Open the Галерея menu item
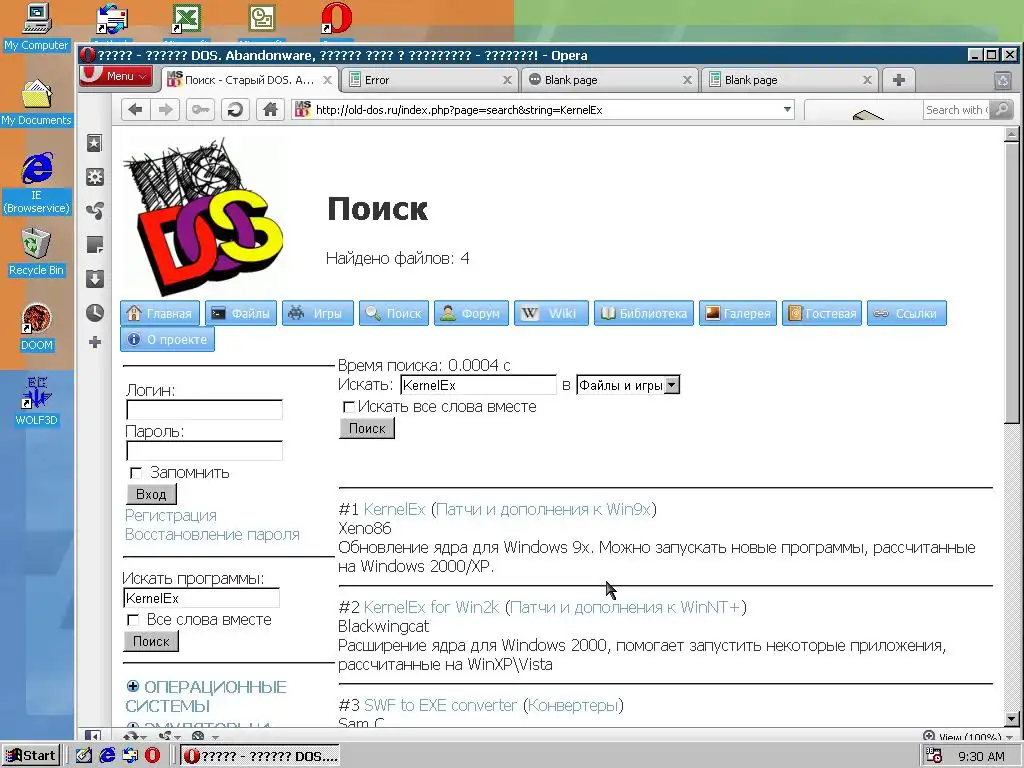Image resolution: width=1024 pixels, height=768 pixels. click(738, 313)
